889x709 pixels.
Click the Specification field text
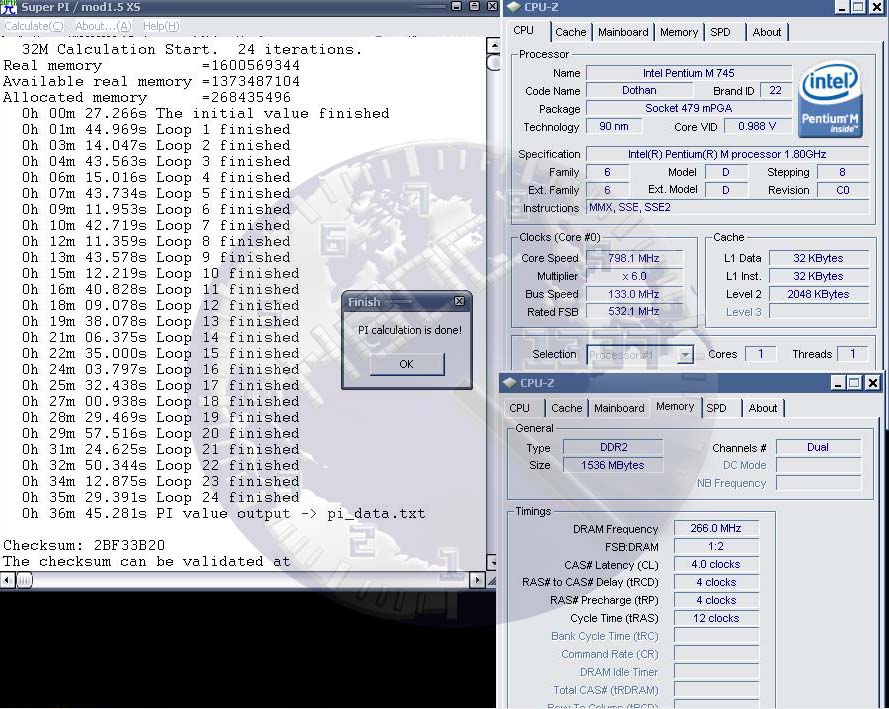coord(727,154)
